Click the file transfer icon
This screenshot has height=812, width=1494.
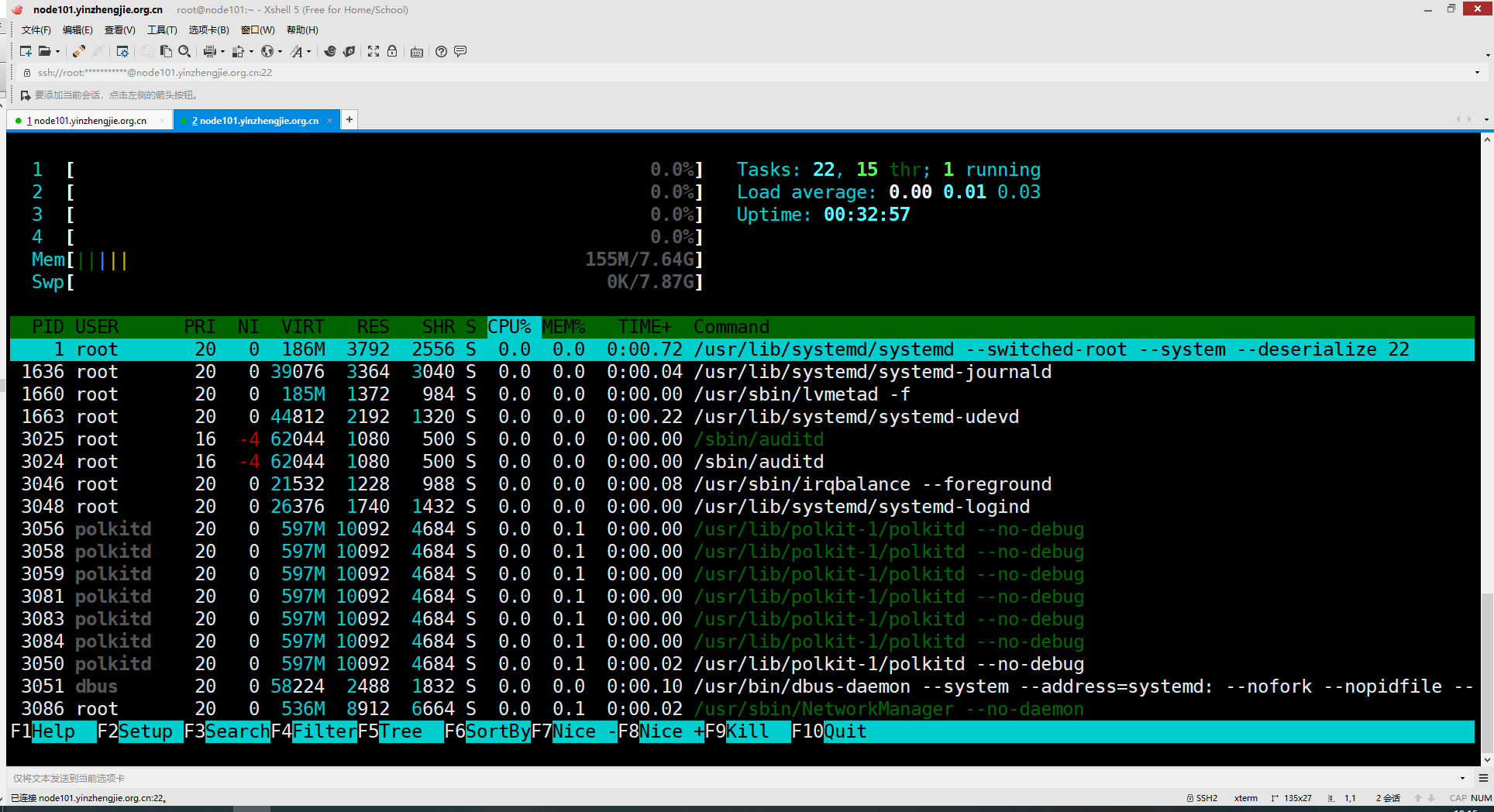[x=238, y=51]
